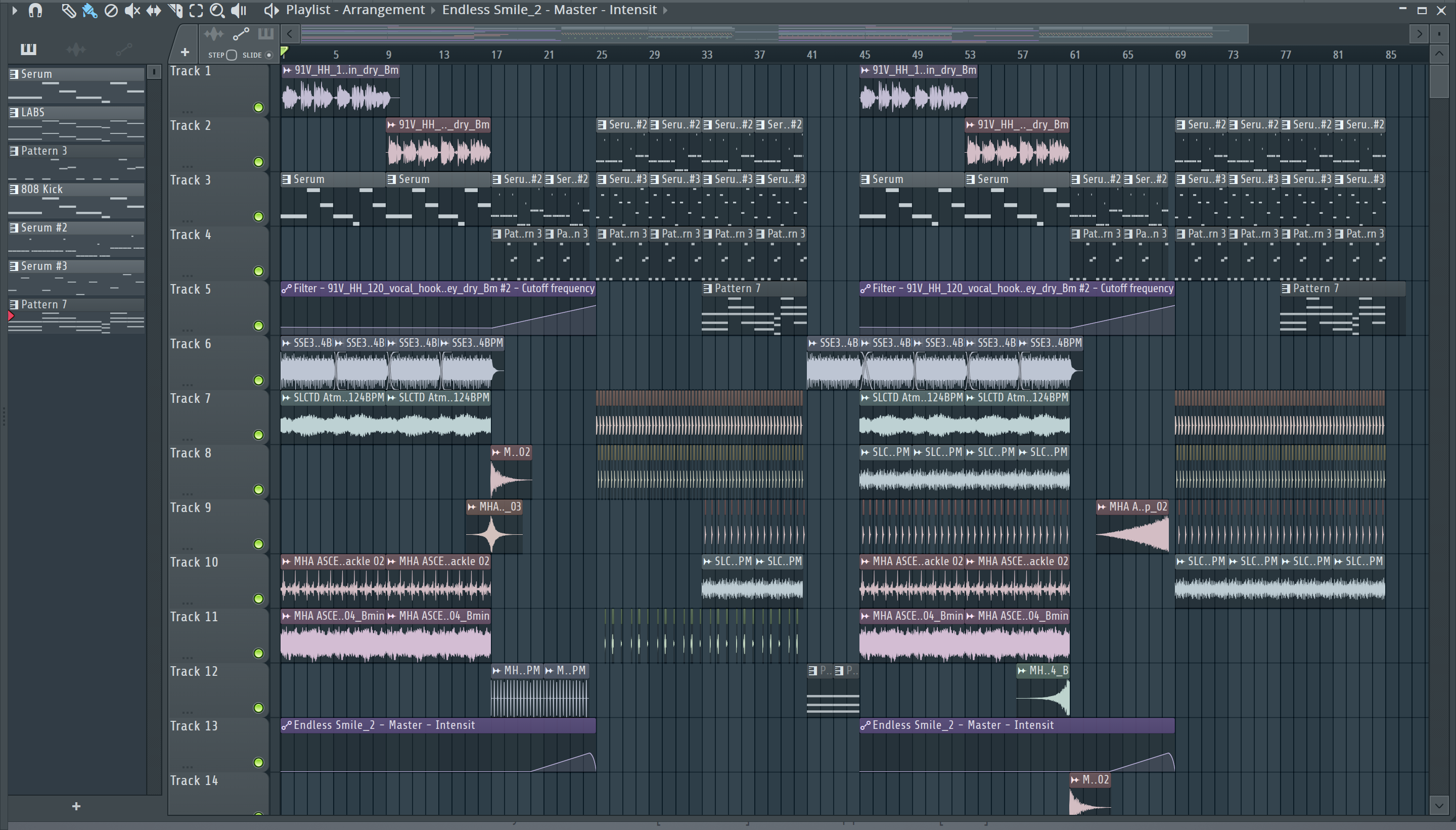
Task: Open the magnet snap settings
Action: coord(35,10)
